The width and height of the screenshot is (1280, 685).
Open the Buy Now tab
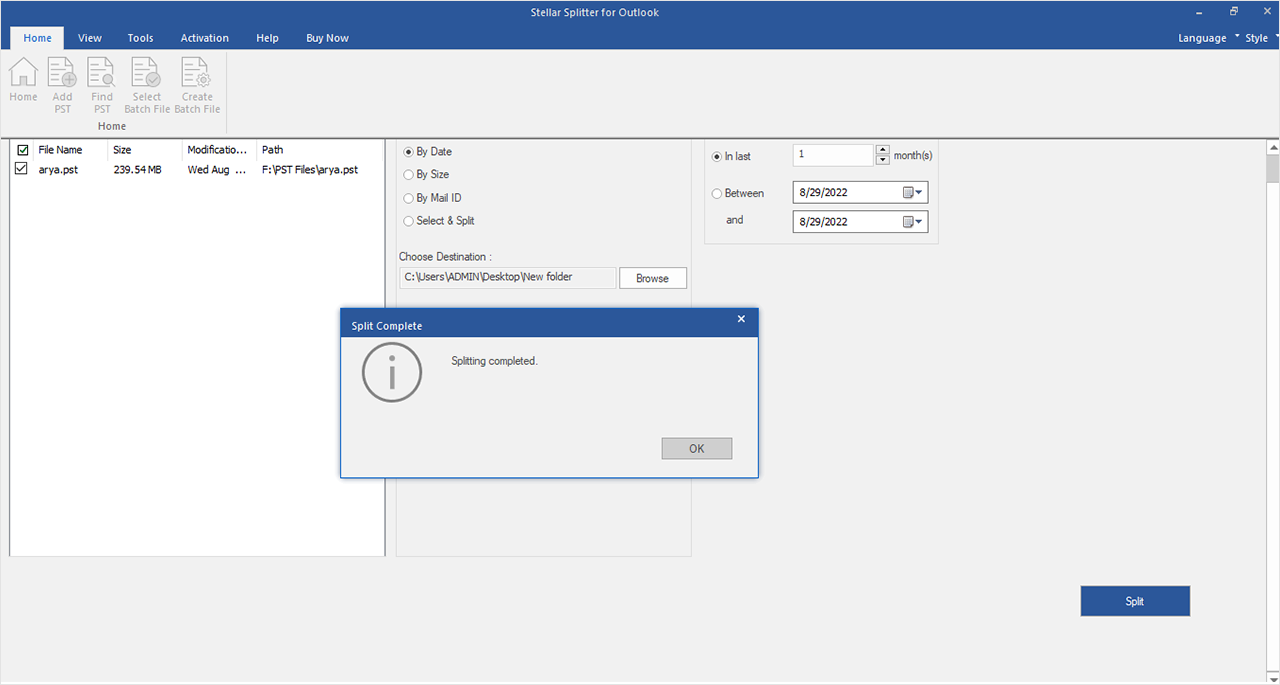(327, 38)
